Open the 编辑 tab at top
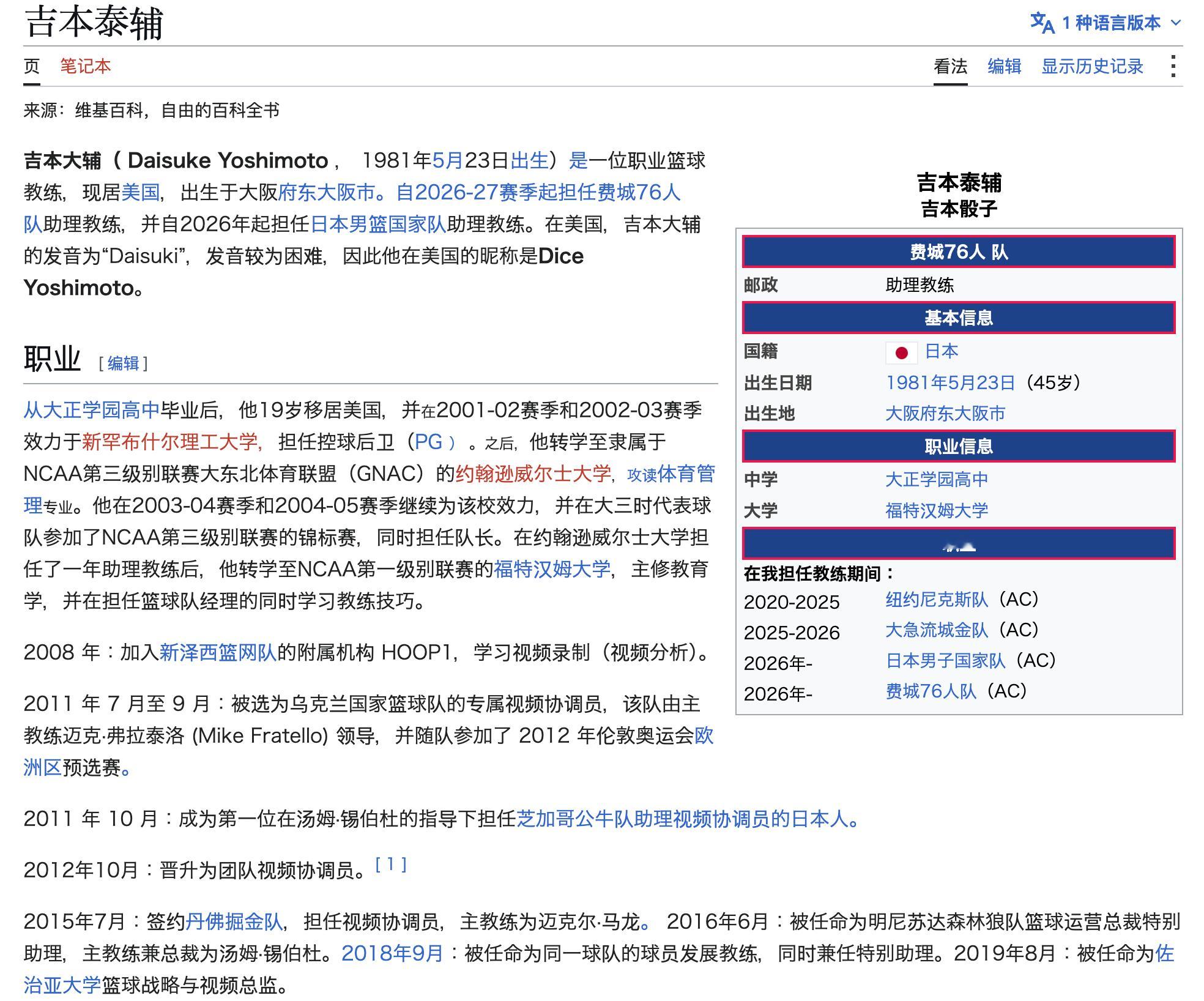 (1004, 66)
